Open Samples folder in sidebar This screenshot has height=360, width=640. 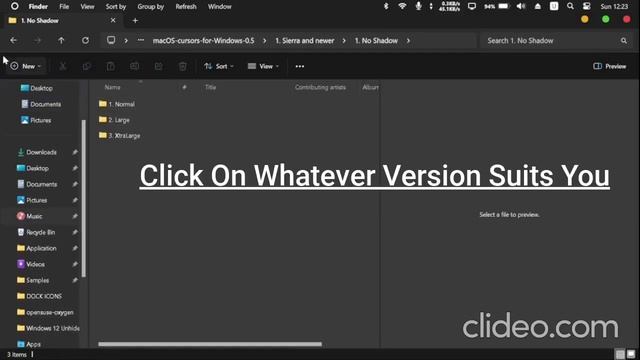33,280
